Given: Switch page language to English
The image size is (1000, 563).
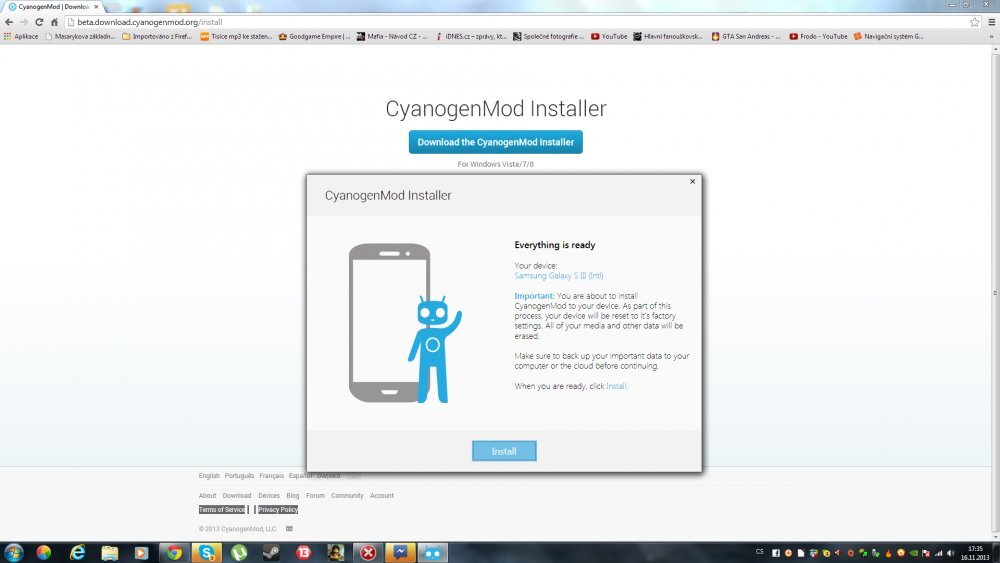Looking at the screenshot, I should tap(209, 476).
